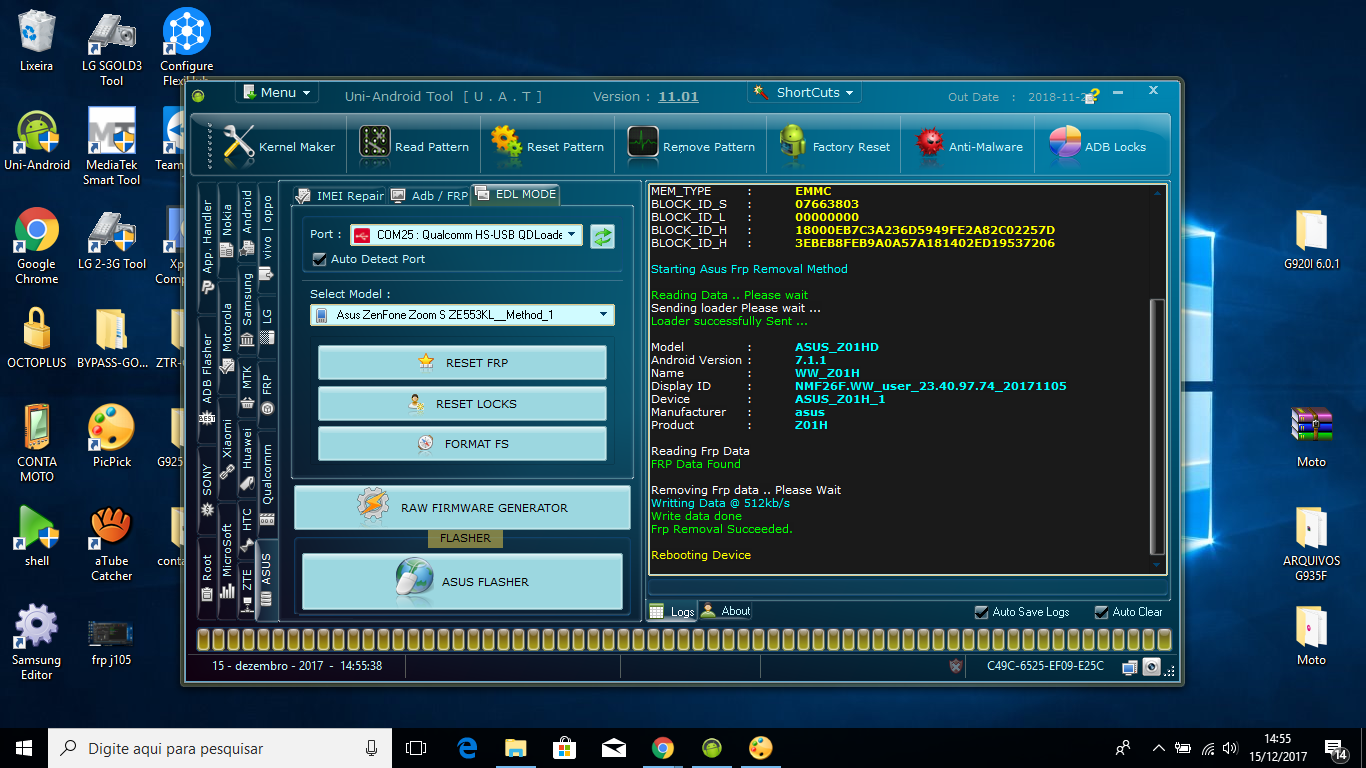Select the FRP side tab
Screen dimensions: 1366x768
click(x=267, y=393)
